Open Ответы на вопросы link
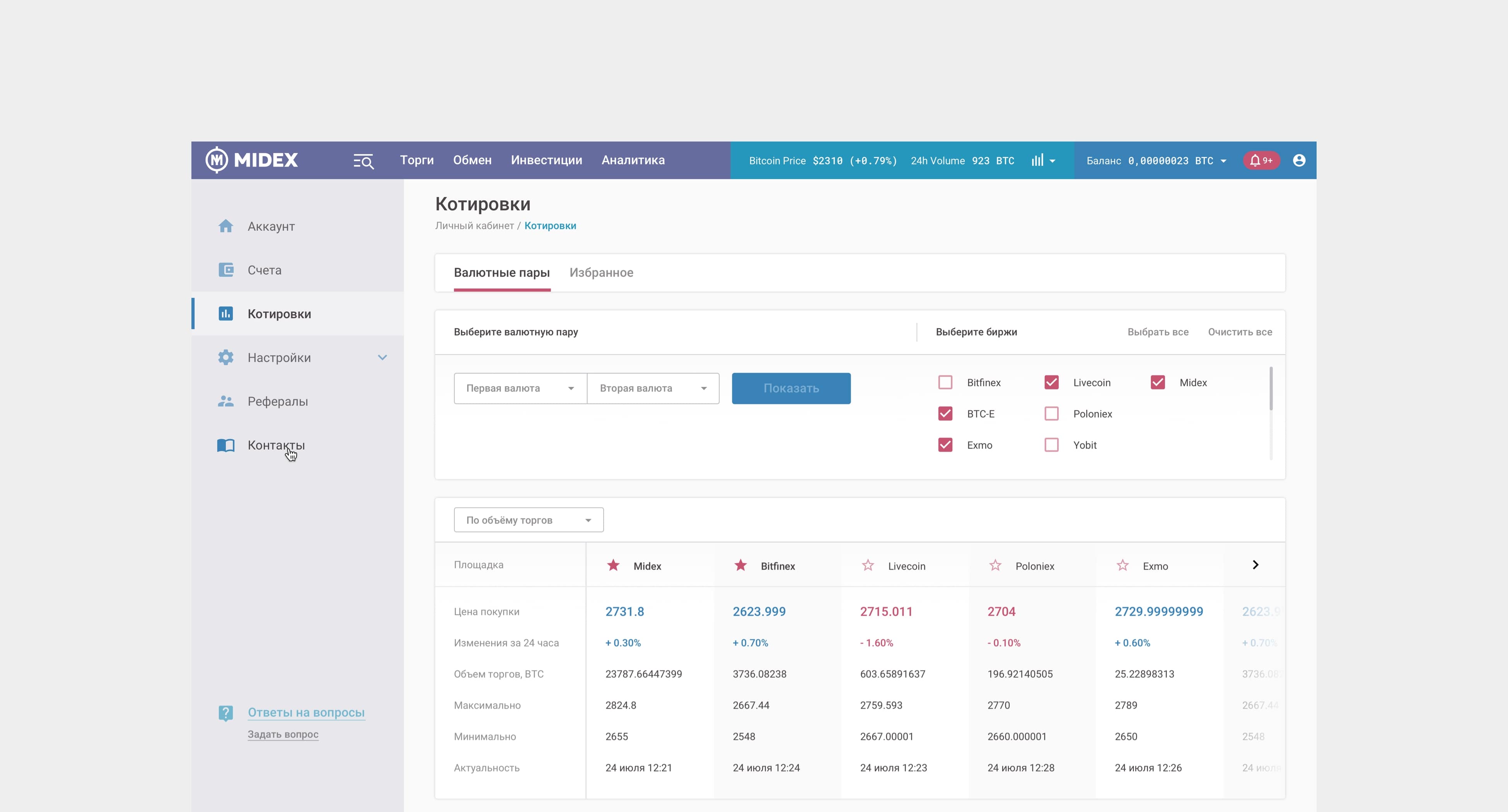 click(306, 713)
